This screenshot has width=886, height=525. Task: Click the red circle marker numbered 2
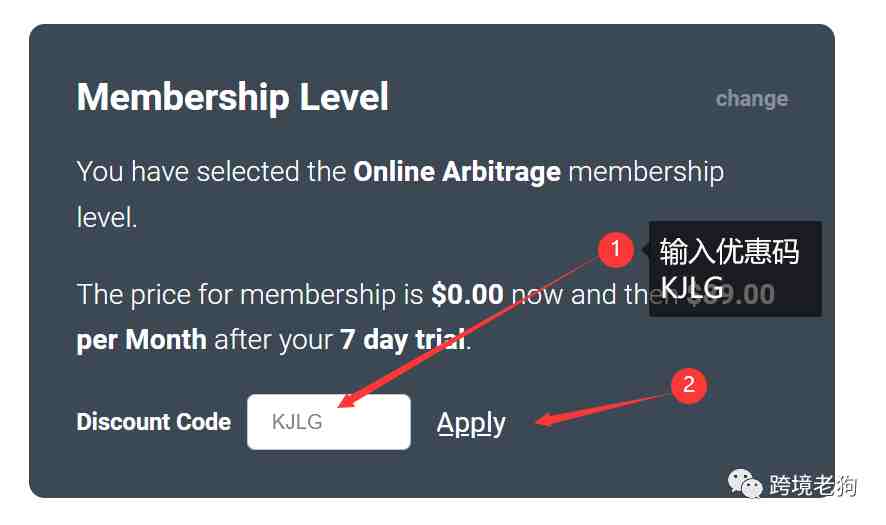coord(688,385)
